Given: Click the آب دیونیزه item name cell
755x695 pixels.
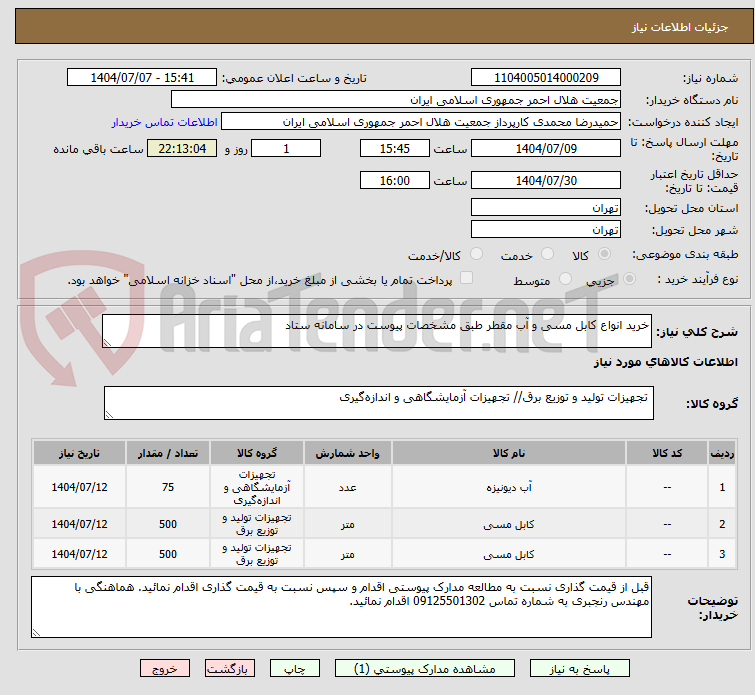Looking at the screenshot, I should [x=509, y=487].
